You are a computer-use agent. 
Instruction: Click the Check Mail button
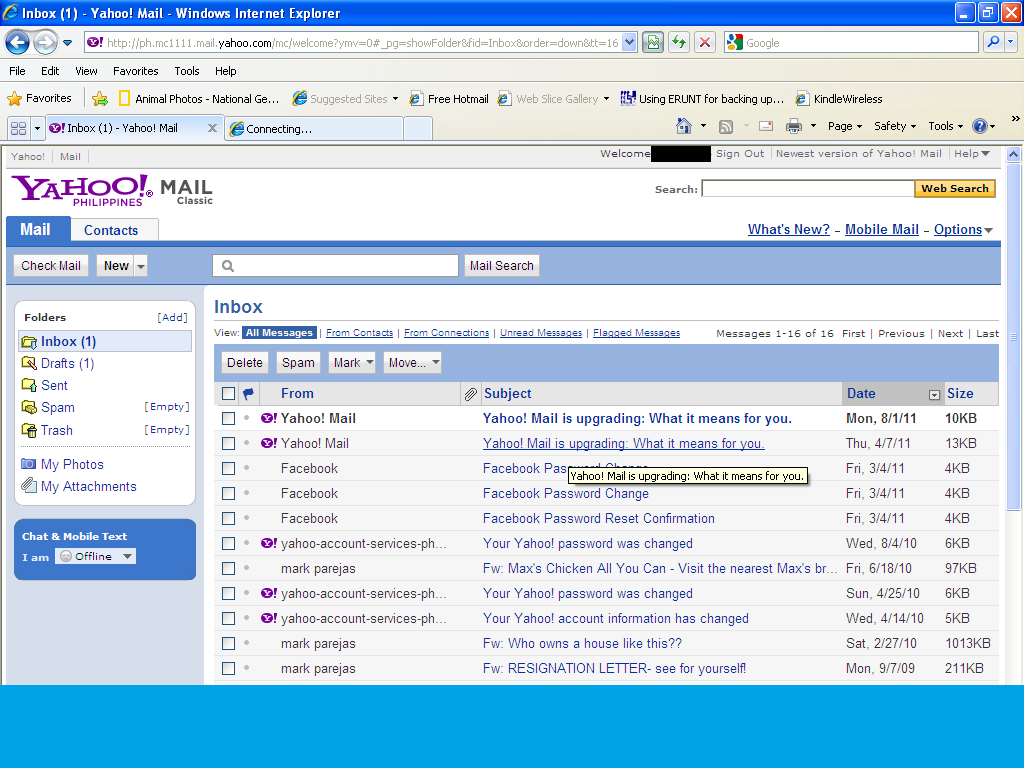tap(51, 266)
